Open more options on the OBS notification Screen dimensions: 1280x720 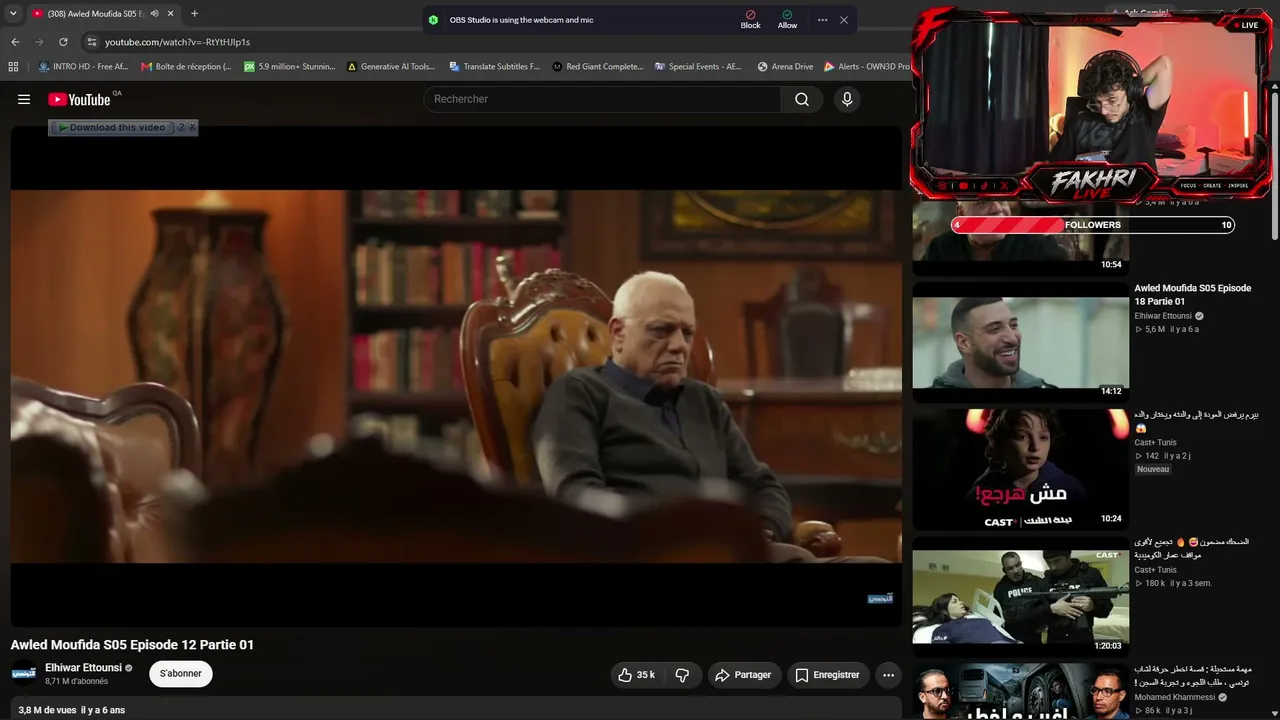coord(822,20)
